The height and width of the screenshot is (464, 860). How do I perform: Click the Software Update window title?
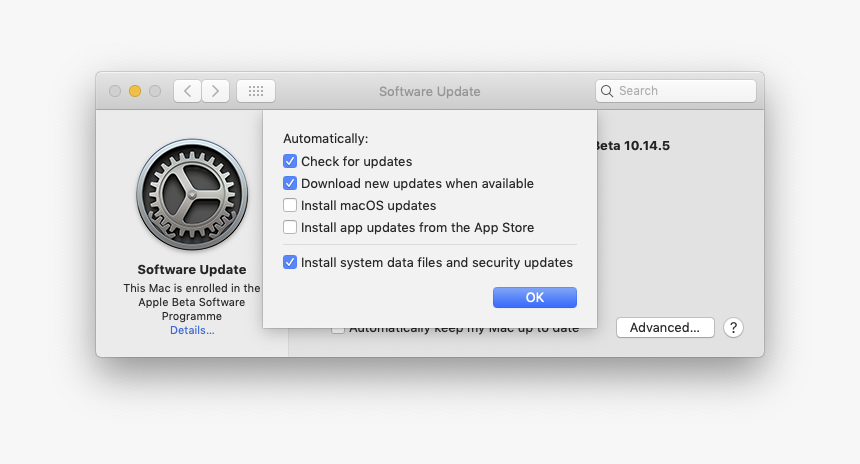[x=429, y=92]
